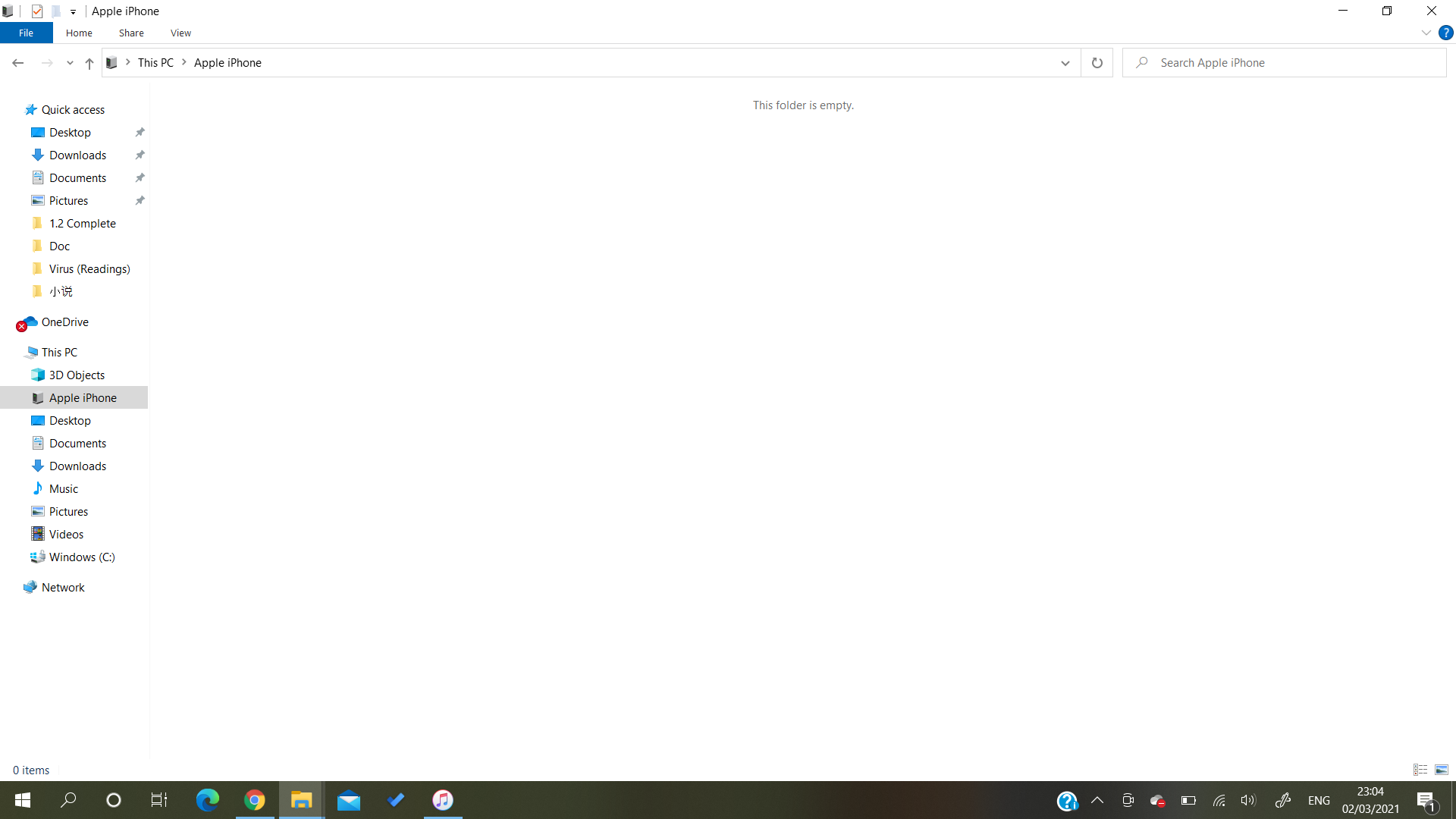
Task: Click the Properties quick access toolbar icon
Action: pos(37,11)
